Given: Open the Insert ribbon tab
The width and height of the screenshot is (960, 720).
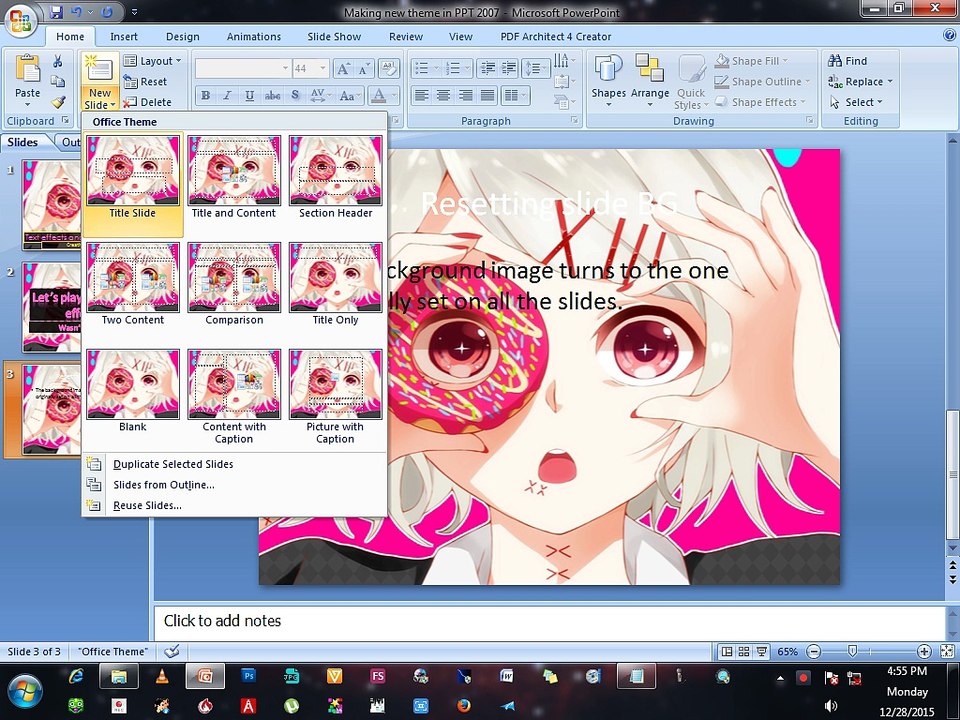Looking at the screenshot, I should tap(124, 37).
